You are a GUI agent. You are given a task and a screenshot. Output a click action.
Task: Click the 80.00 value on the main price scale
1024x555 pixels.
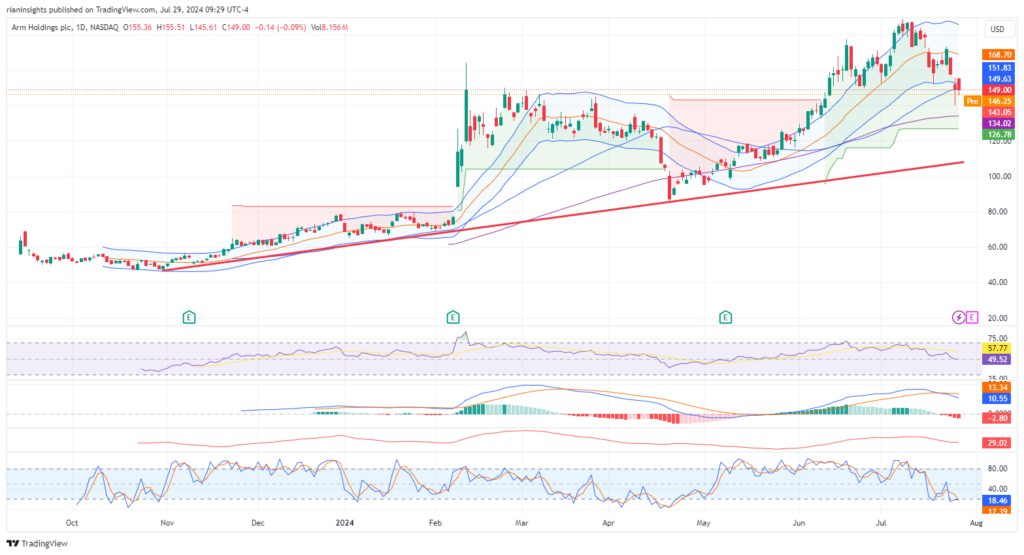coord(1000,212)
